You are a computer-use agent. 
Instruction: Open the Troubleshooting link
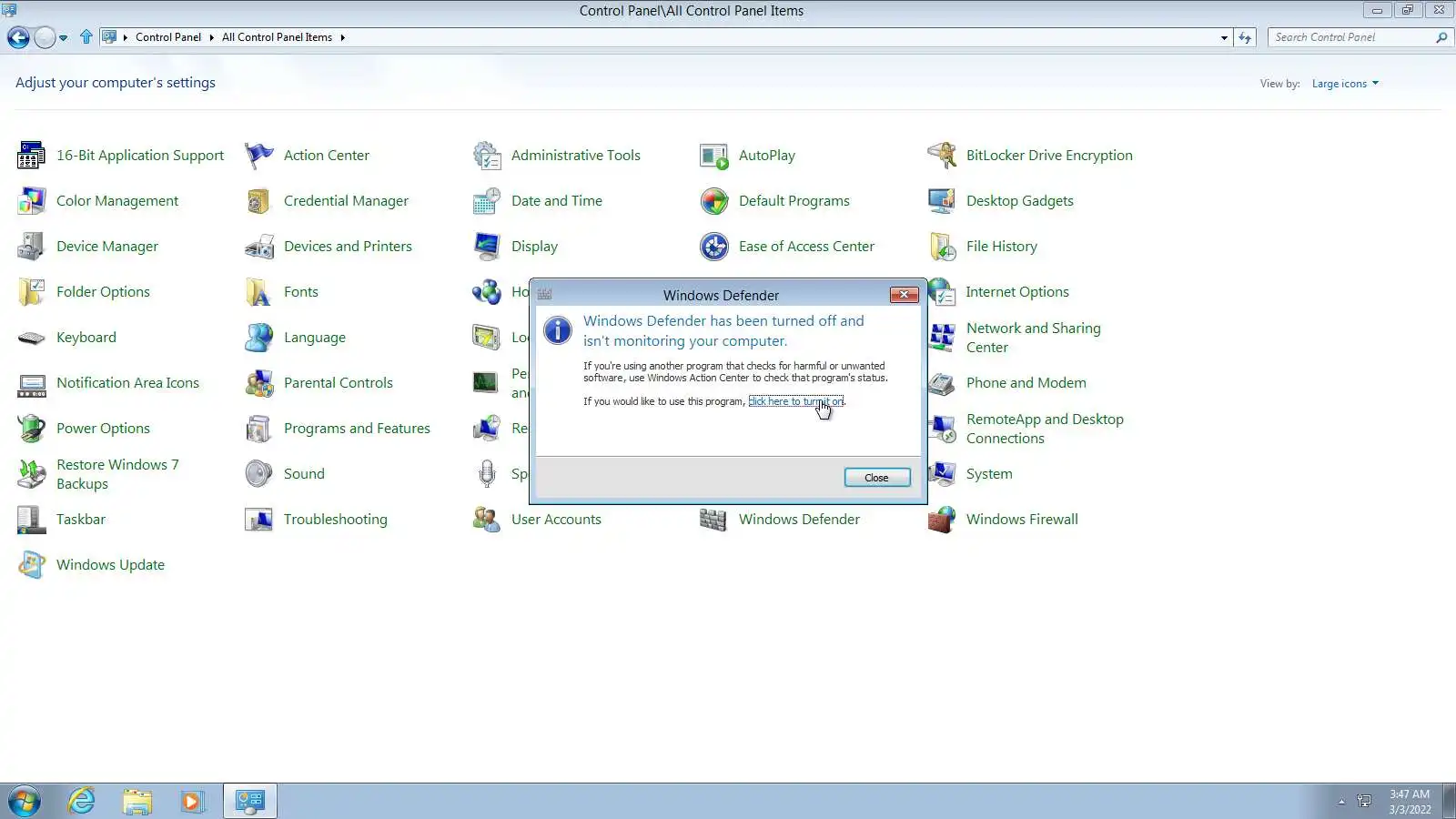335,520
